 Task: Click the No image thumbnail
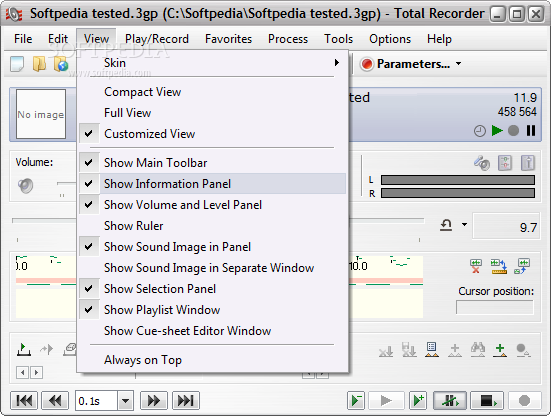point(41,114)
